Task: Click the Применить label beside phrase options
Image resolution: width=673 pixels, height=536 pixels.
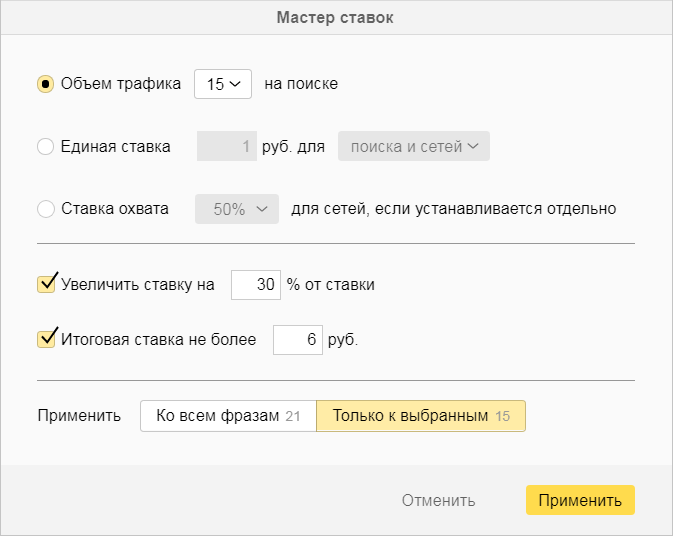Action: pyautogui.click(x=79, y=416)
